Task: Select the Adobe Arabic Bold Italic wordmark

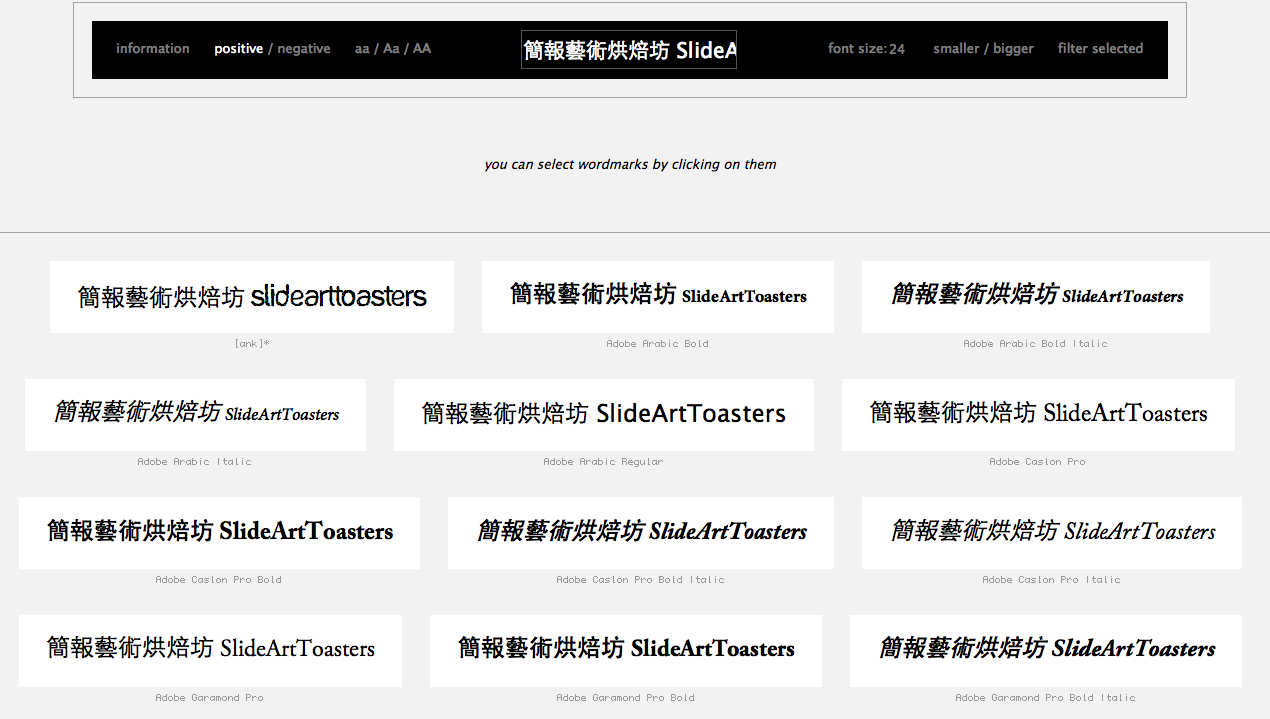Action: pos(1036,297)
